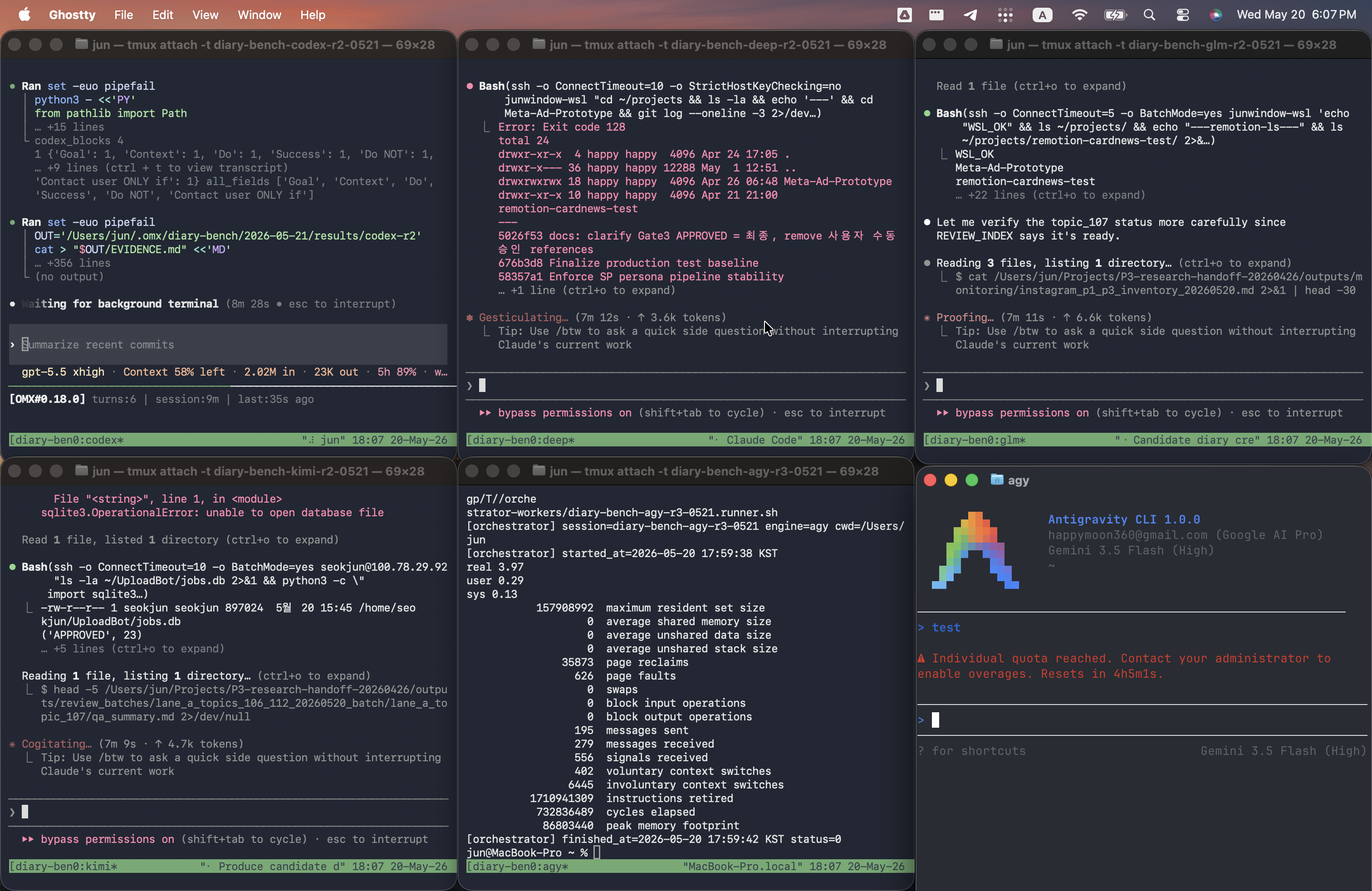Click the folder icon beside the agy window title

point(996,480)
